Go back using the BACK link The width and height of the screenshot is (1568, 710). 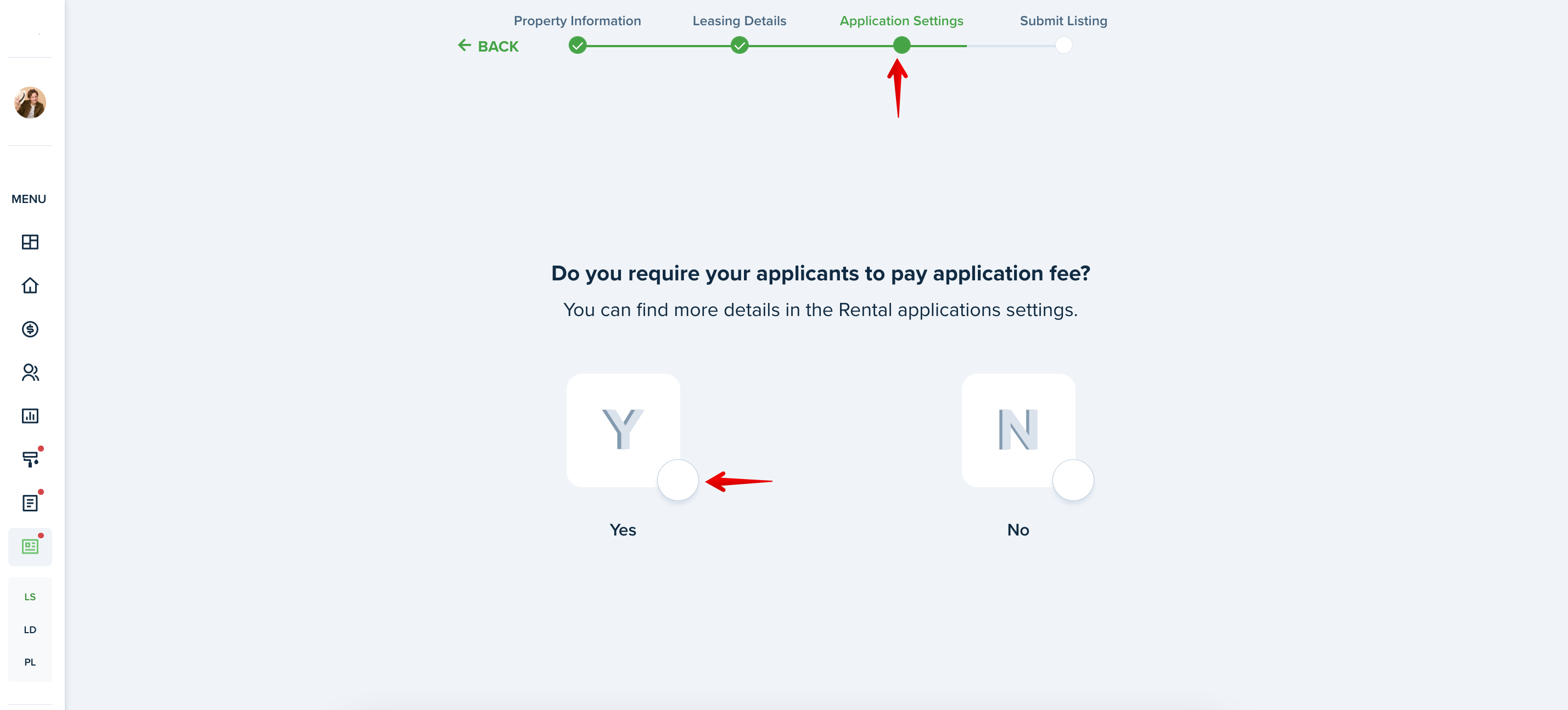point(488,46)
